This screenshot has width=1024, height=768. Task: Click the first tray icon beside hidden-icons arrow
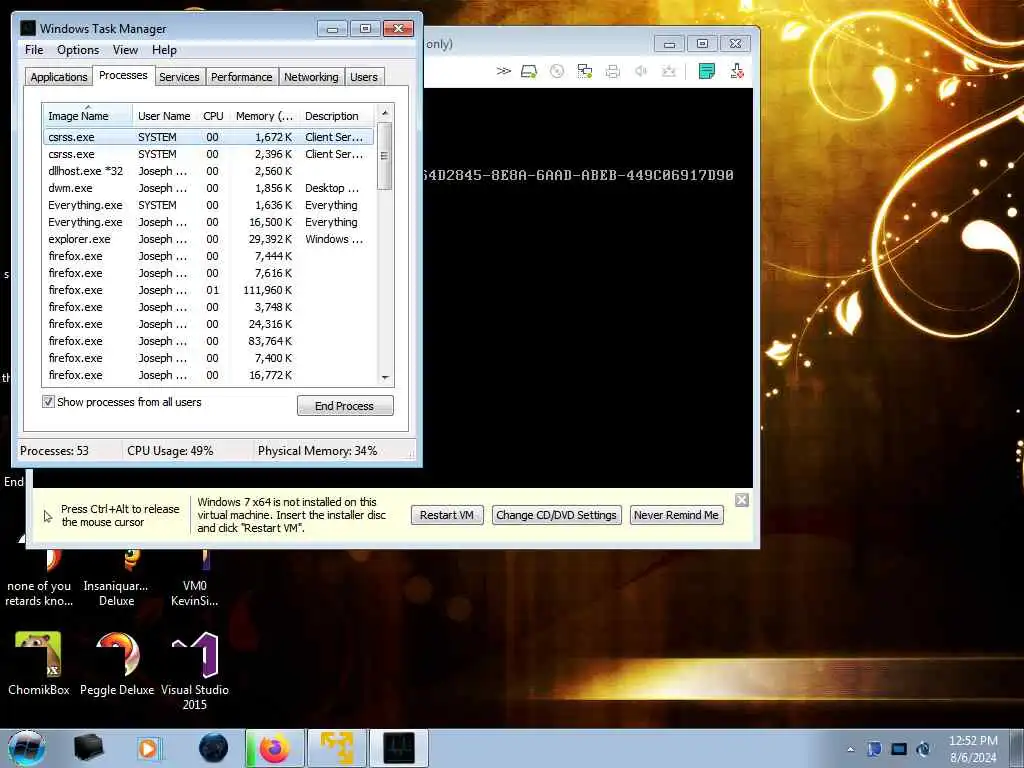pyautogui.click(x=874, y=749)
